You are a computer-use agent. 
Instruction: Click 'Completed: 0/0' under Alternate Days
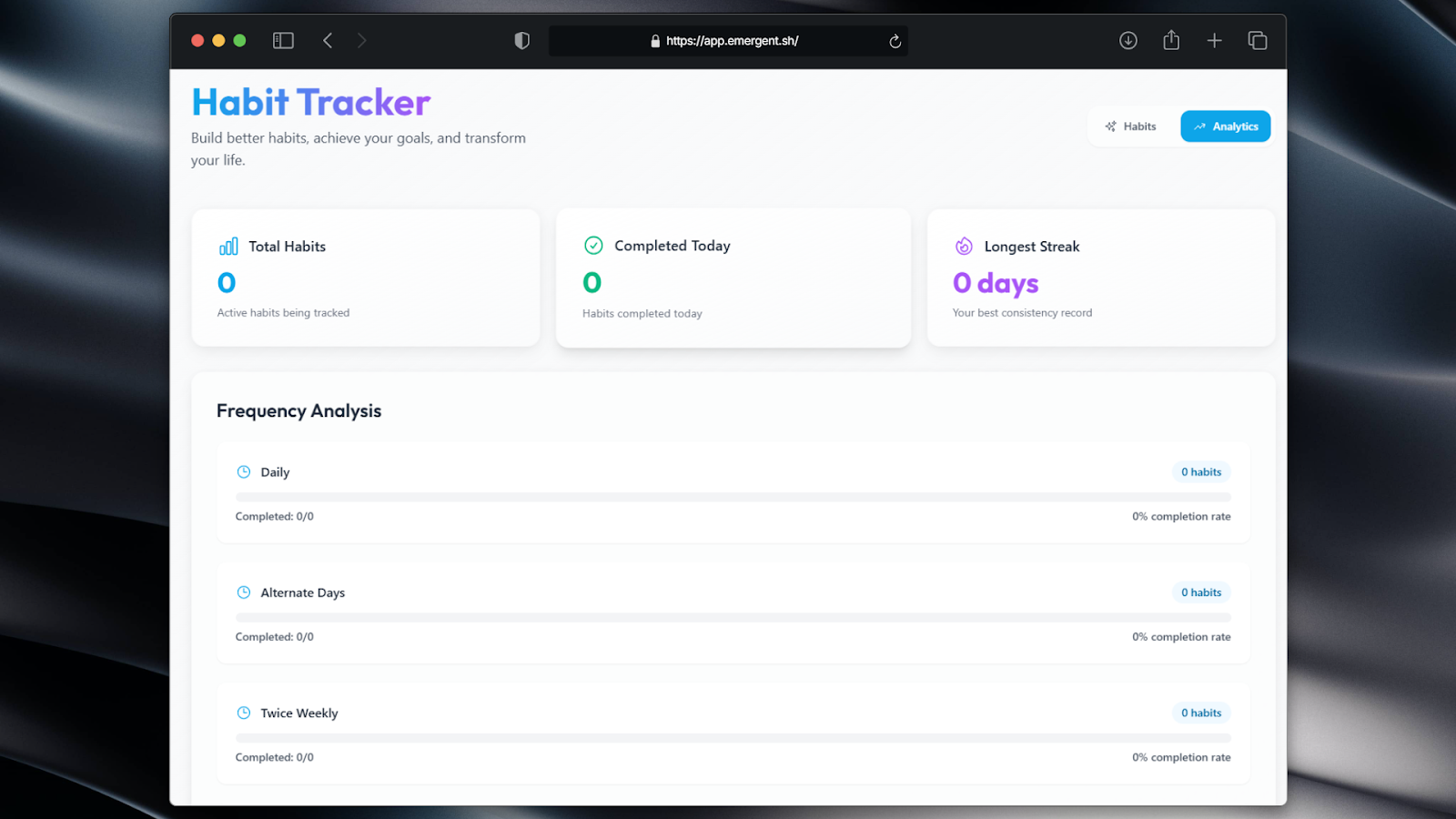point(275,637)
